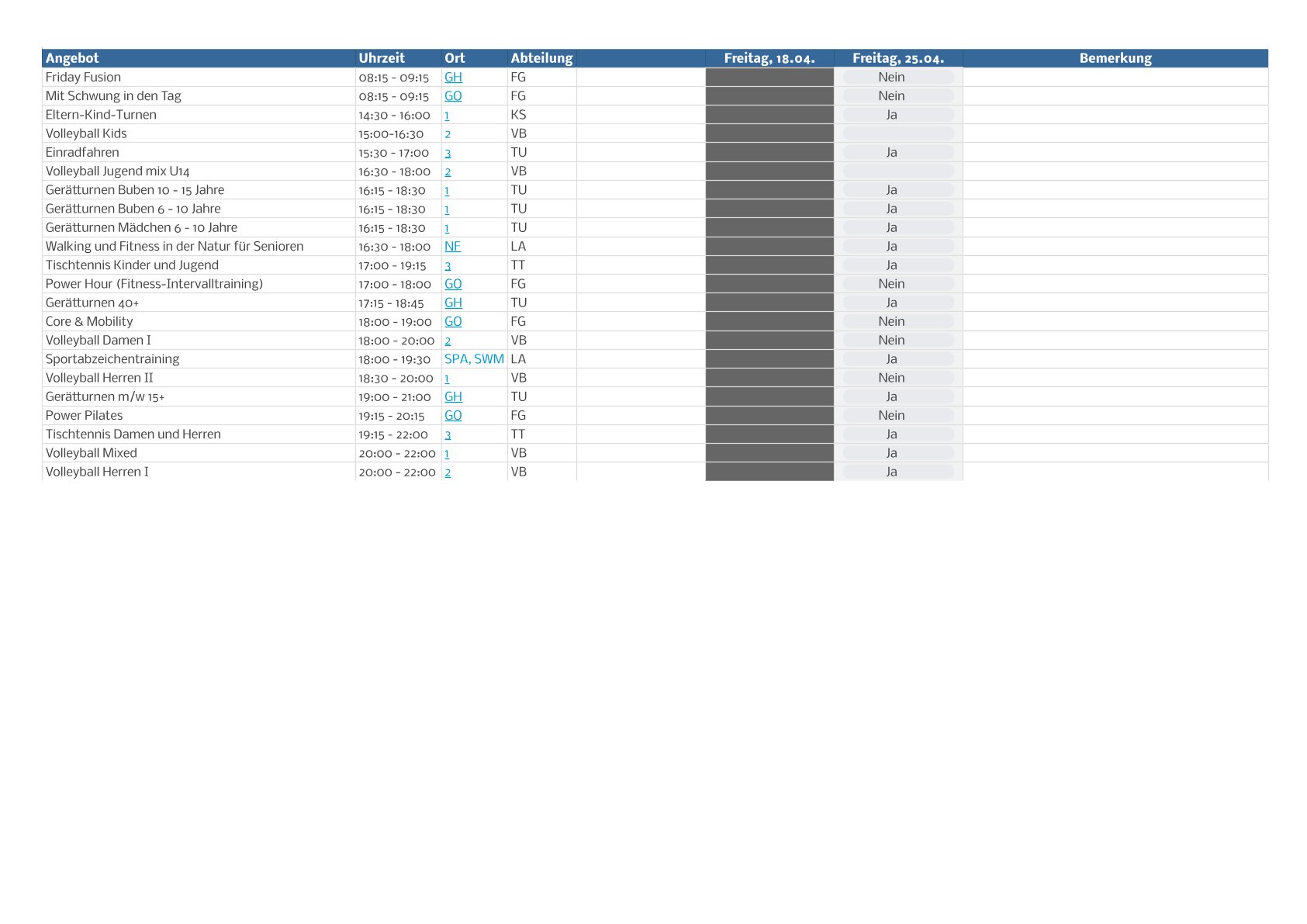
Task: Select the 19:15 - 22:00 time cell
Action: pyautogui.click(x=399, y=434)
